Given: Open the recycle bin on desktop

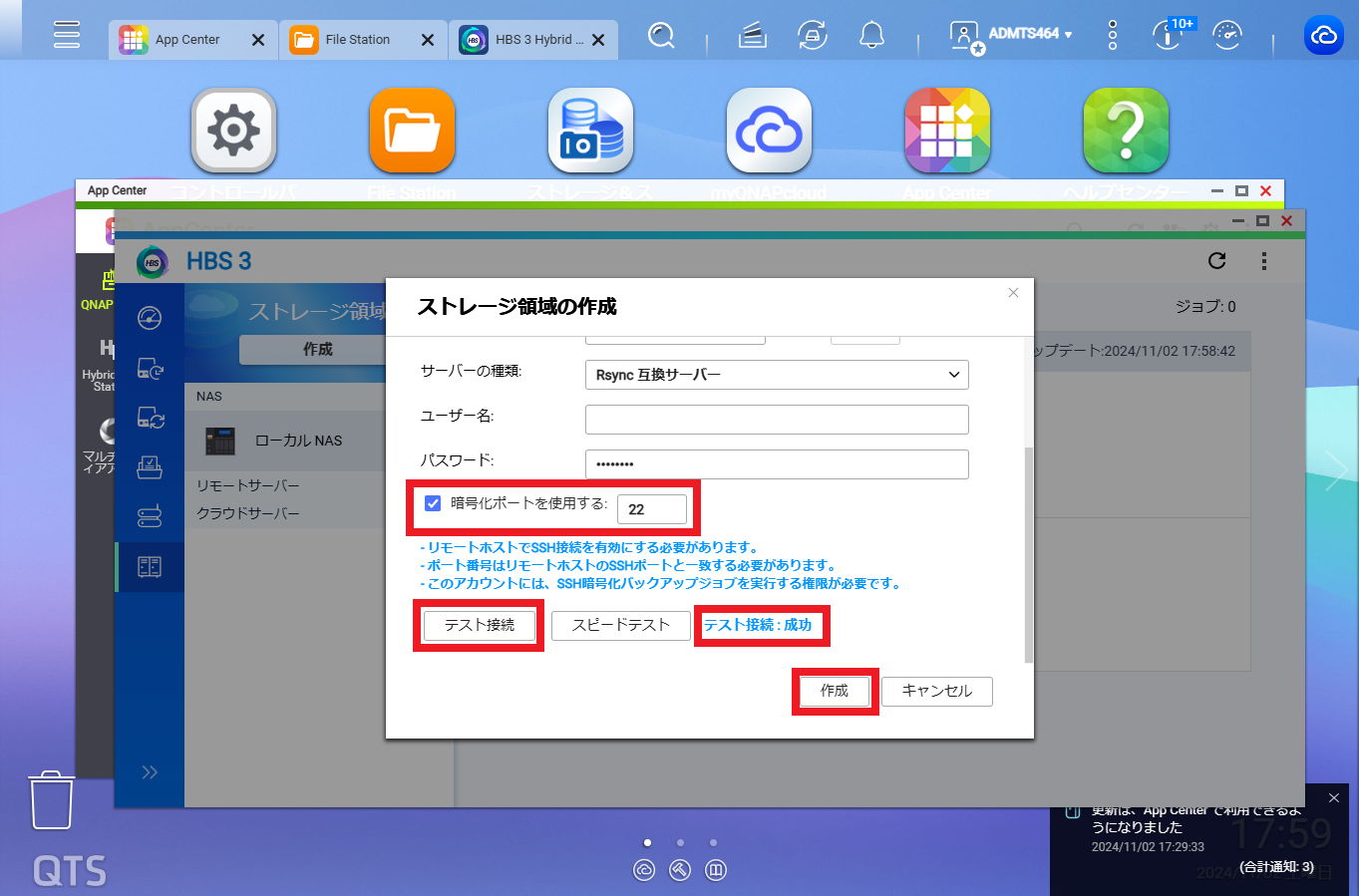Looking at the screenshot, I should (x=52, y=799).
